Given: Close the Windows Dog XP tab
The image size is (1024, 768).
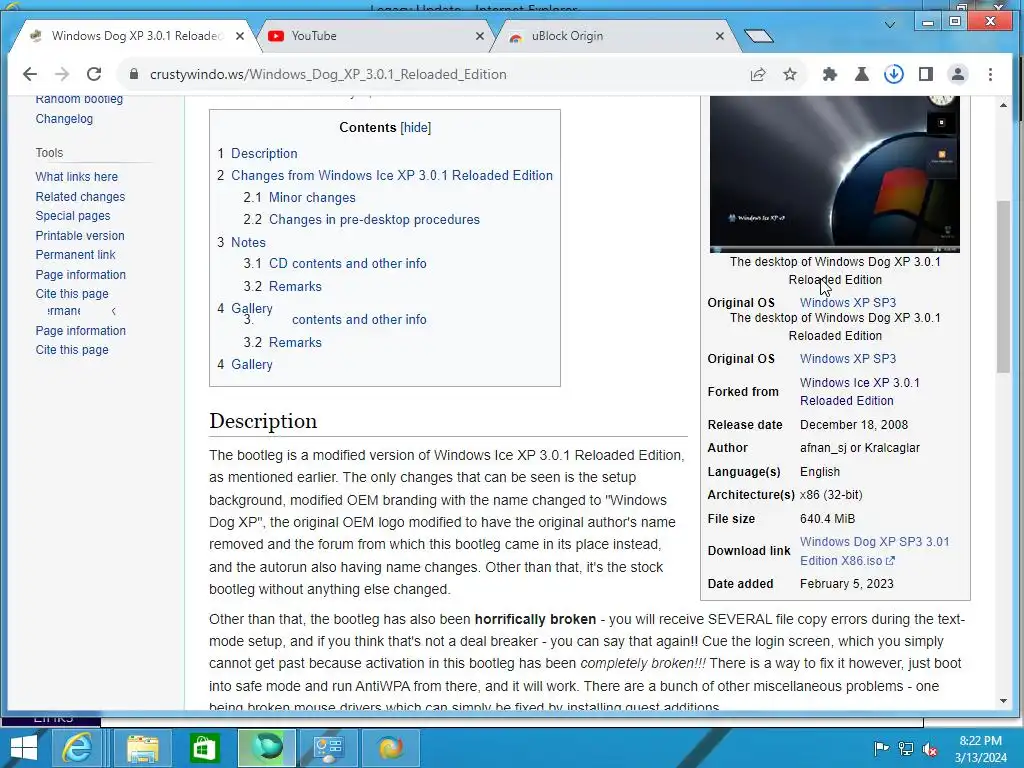Looking at the screenshot, I should click(x=240, y=37).
